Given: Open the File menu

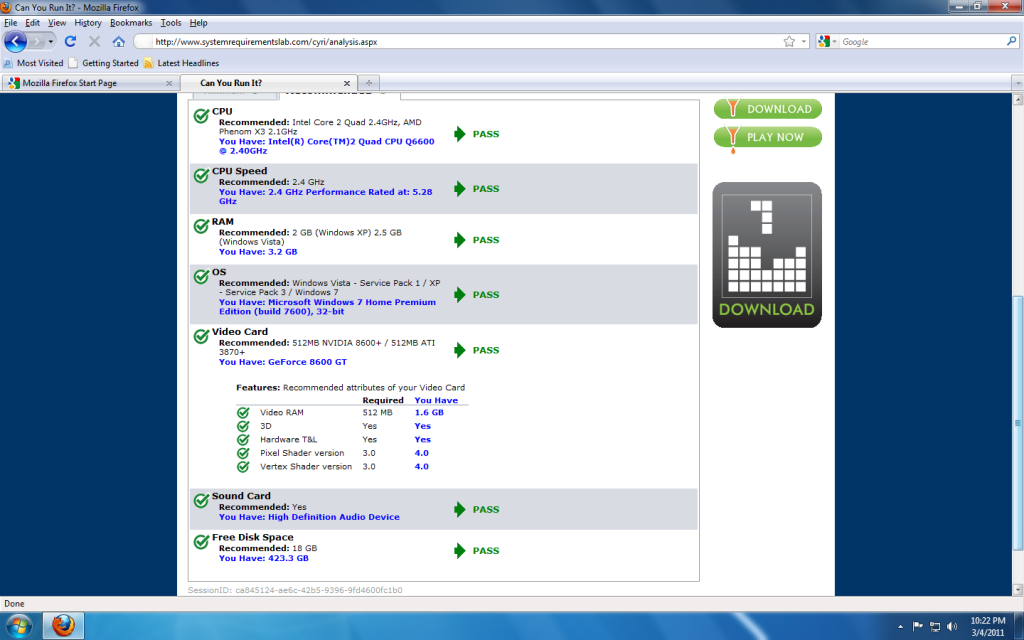Looking at the screenshot, I should tap(10, 23).
